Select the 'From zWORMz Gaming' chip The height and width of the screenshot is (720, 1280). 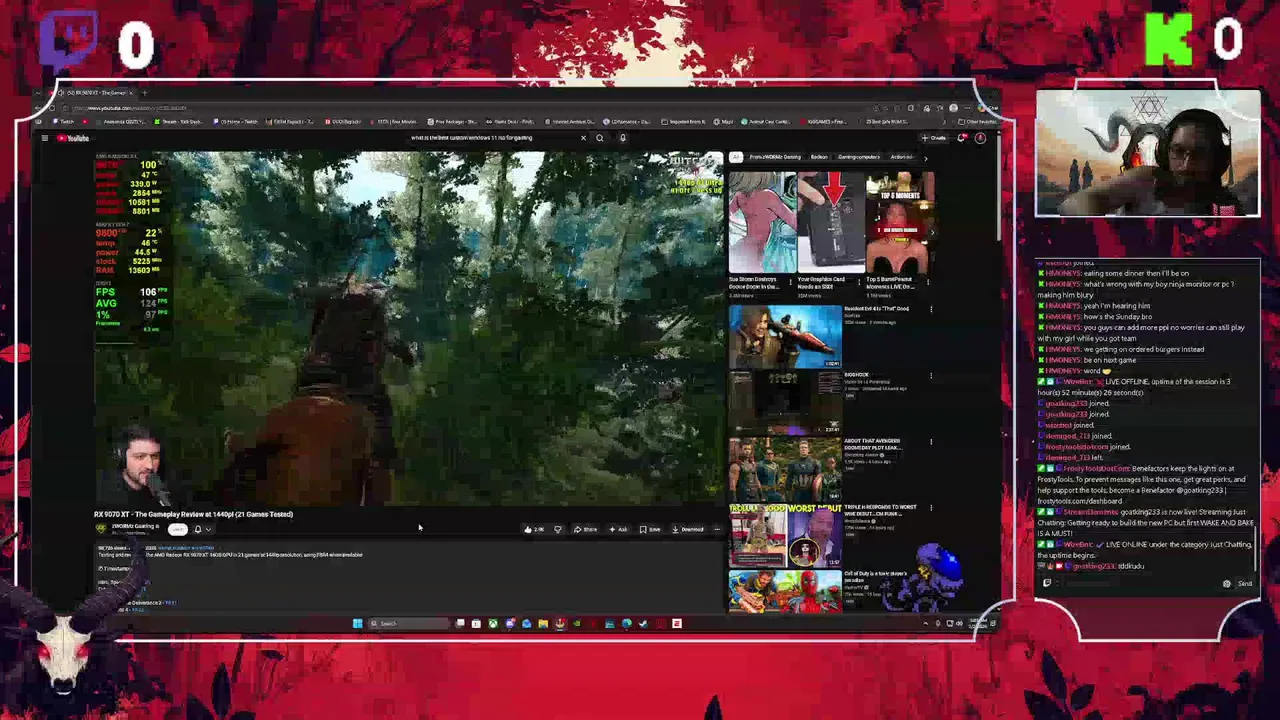[774, 157]
